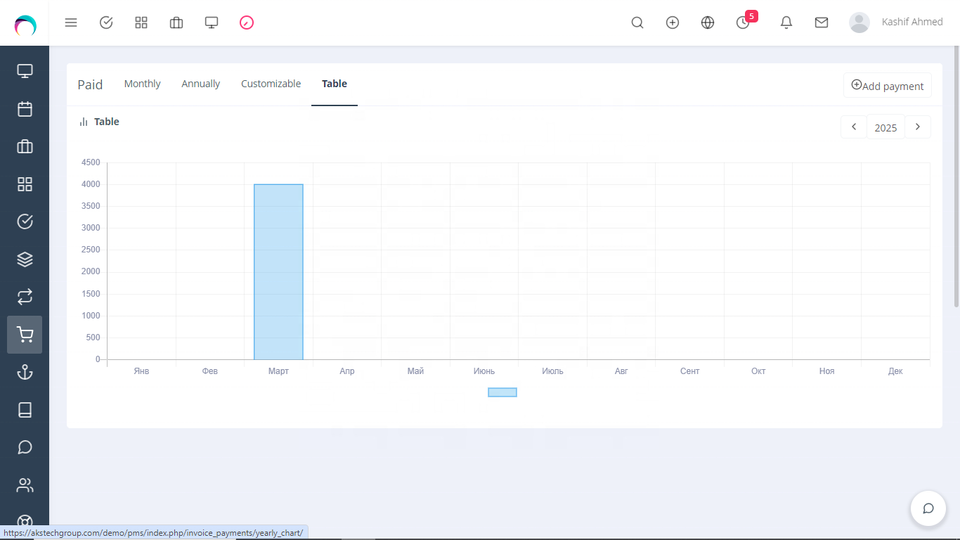Screen dimensions: 960x540
Task: Switch to the Customizable tab
Action: pos(271,84)
